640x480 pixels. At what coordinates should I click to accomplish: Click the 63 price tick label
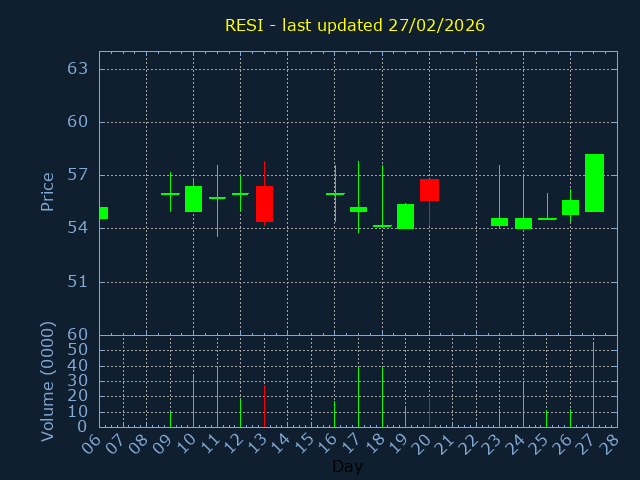tap(78, 69)
